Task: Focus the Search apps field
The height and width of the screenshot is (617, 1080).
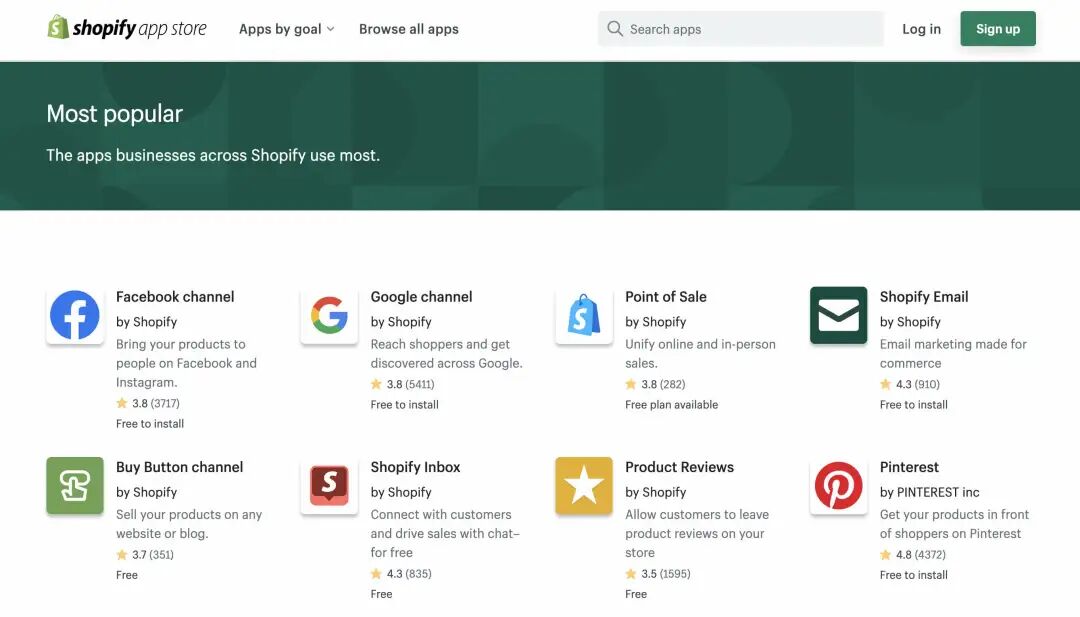Action: pyautogui.click(x=740, y=29)
